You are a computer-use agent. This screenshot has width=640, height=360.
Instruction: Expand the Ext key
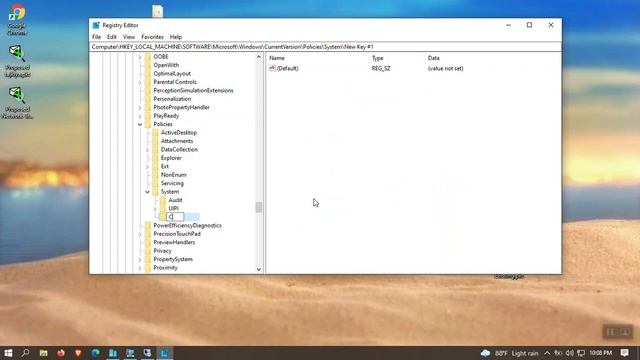147,167
